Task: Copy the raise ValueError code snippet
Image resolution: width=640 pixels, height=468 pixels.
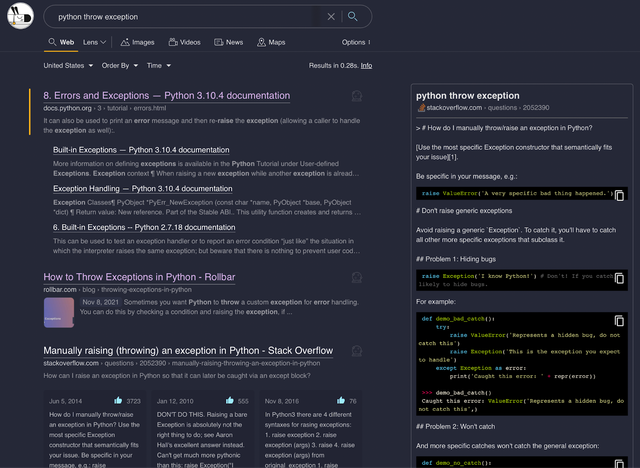Action: [619, 195]
